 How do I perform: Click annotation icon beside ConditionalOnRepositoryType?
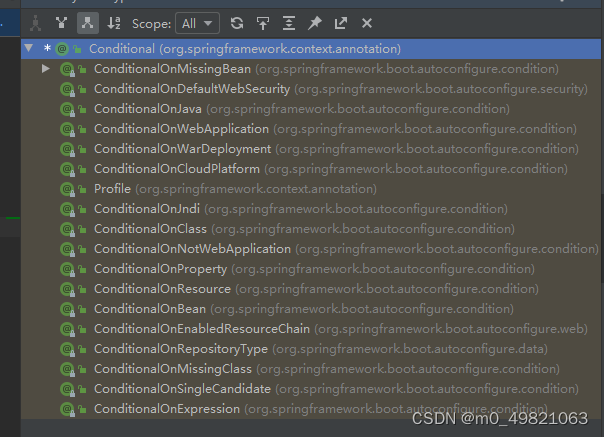click(x=67, y=350)
